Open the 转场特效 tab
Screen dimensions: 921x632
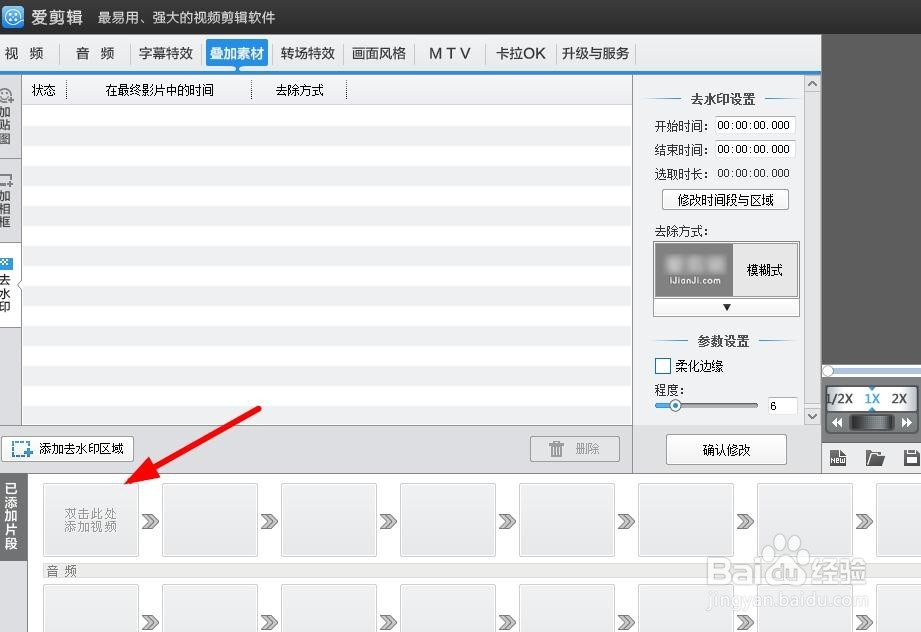[x=307, y=53]
